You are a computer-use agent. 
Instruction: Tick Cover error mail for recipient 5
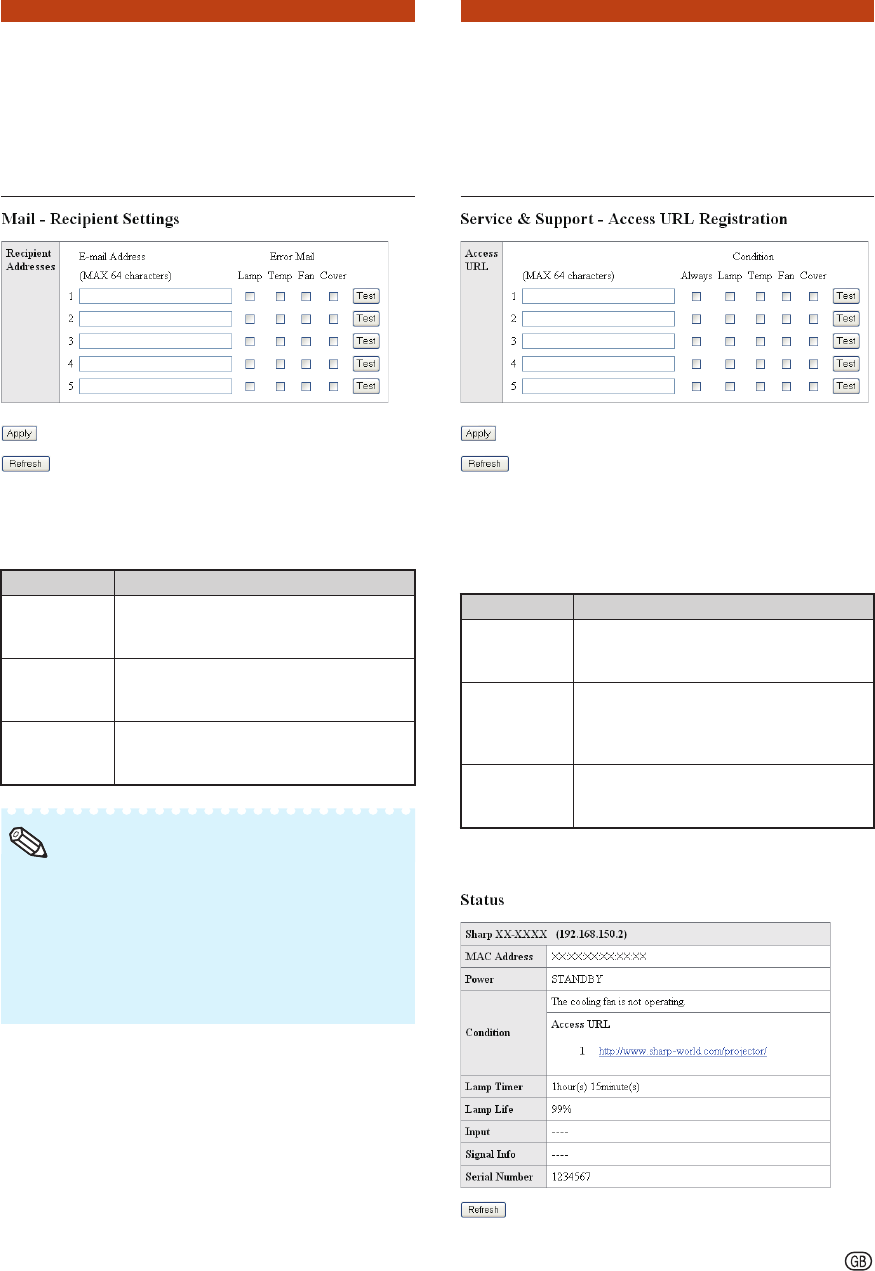(x=333, y=386)
